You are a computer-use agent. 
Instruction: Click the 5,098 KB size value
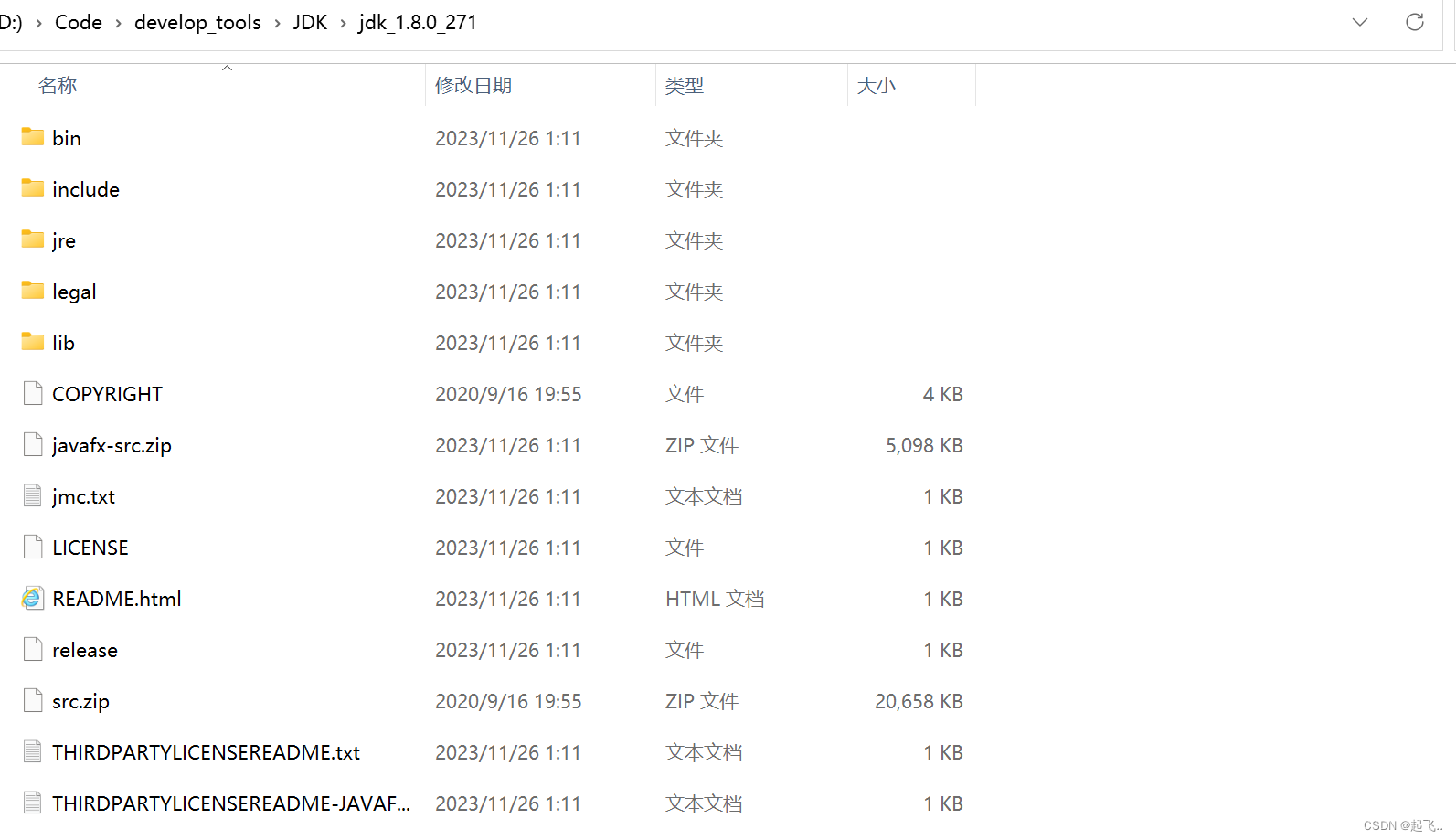[x=924, y=445]
